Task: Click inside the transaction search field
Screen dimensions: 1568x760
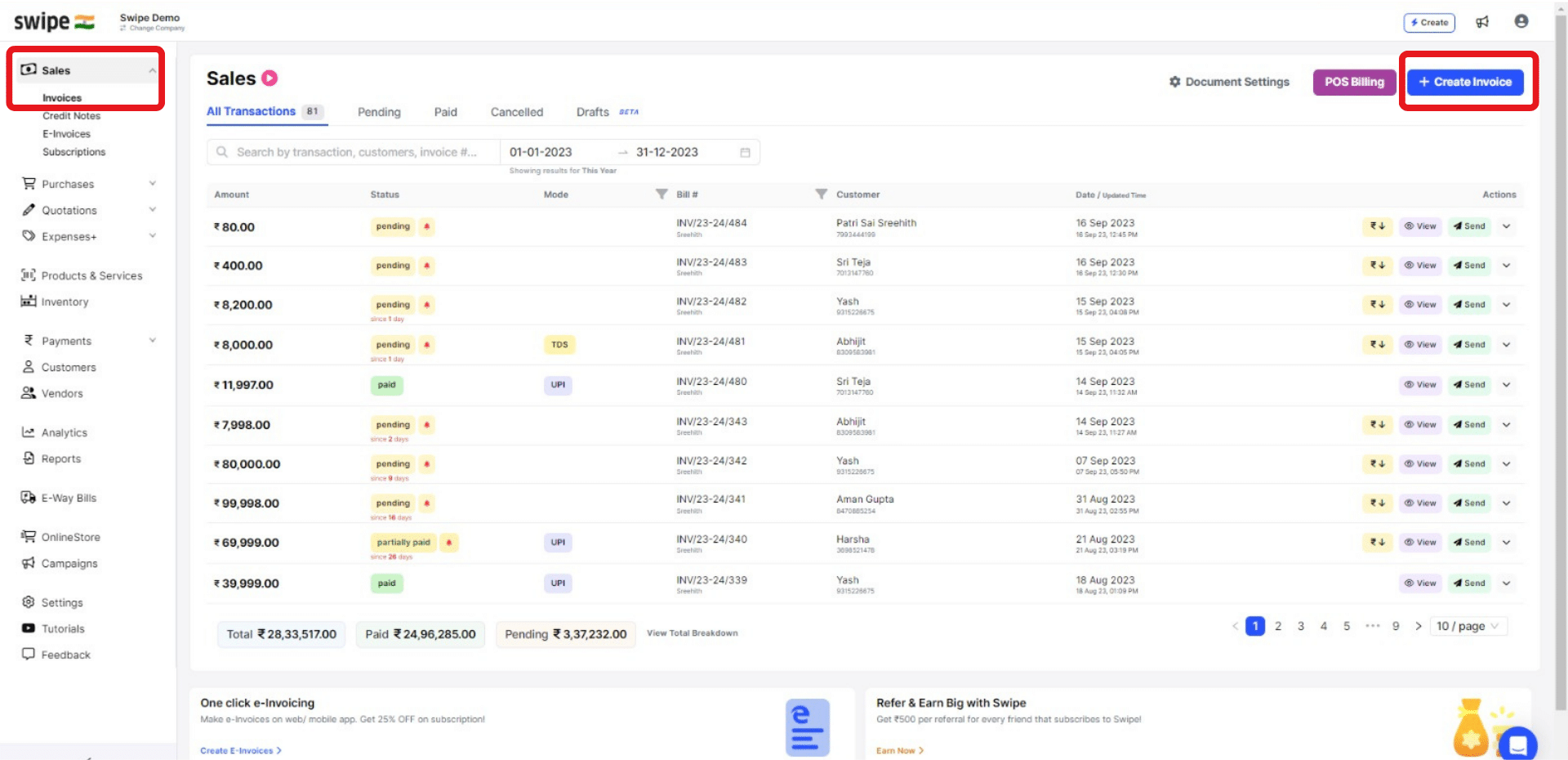Action: click(351, 152)
